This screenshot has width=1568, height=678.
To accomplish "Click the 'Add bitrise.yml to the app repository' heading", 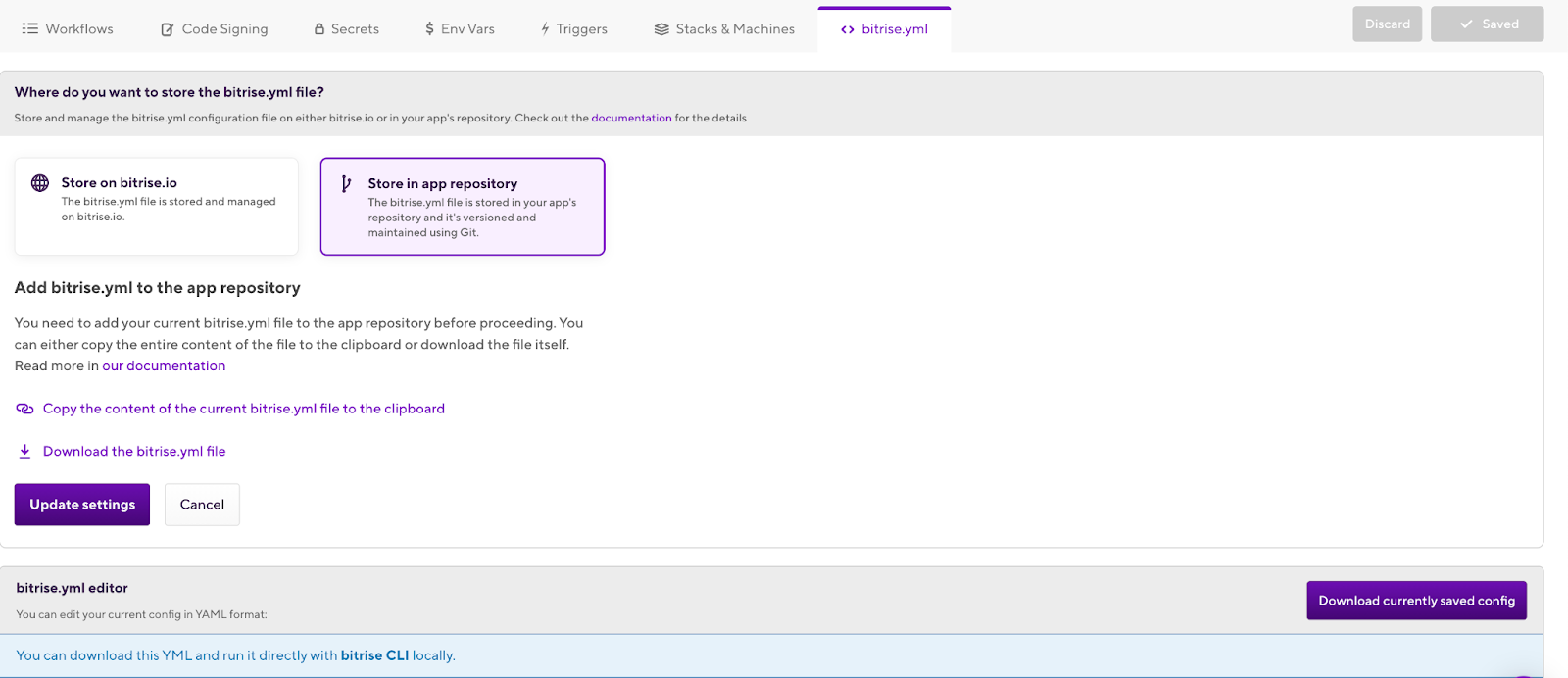I will tap(158, 288).
